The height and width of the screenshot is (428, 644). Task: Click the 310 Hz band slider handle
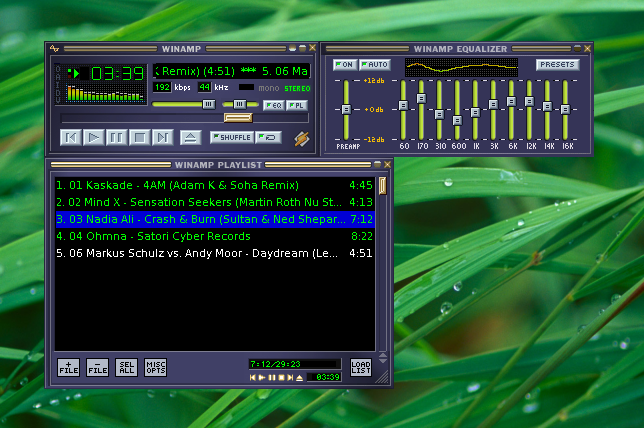pos(439,114)
